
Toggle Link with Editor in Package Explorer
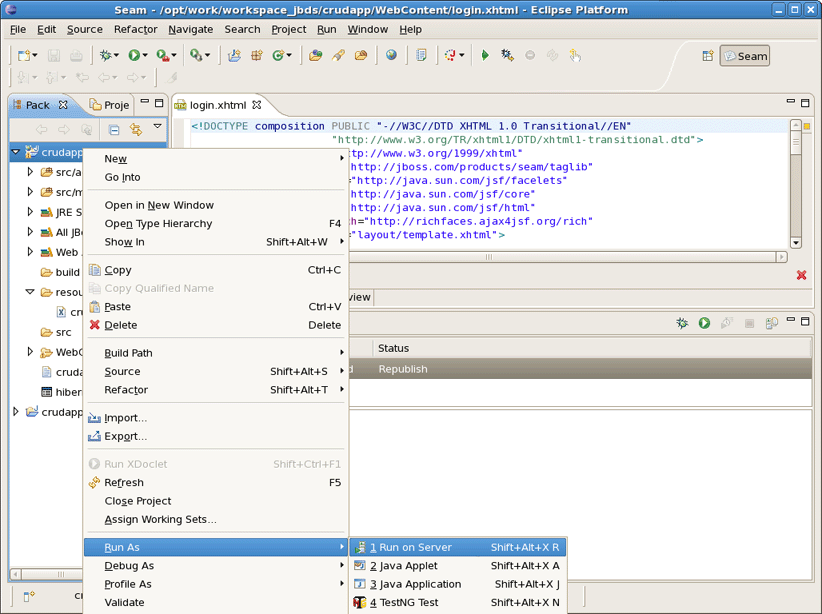[137, 128]
